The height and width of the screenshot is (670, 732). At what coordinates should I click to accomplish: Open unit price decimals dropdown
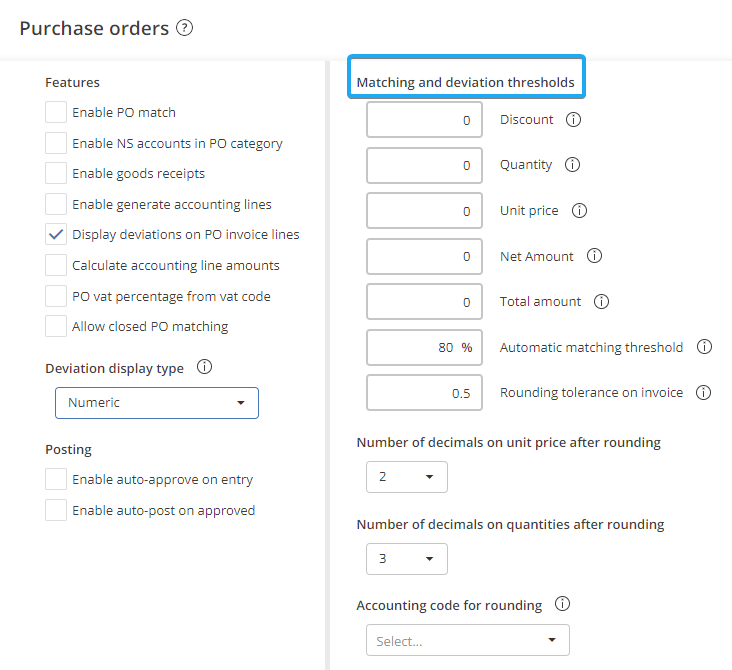click(x=406, y=477)
